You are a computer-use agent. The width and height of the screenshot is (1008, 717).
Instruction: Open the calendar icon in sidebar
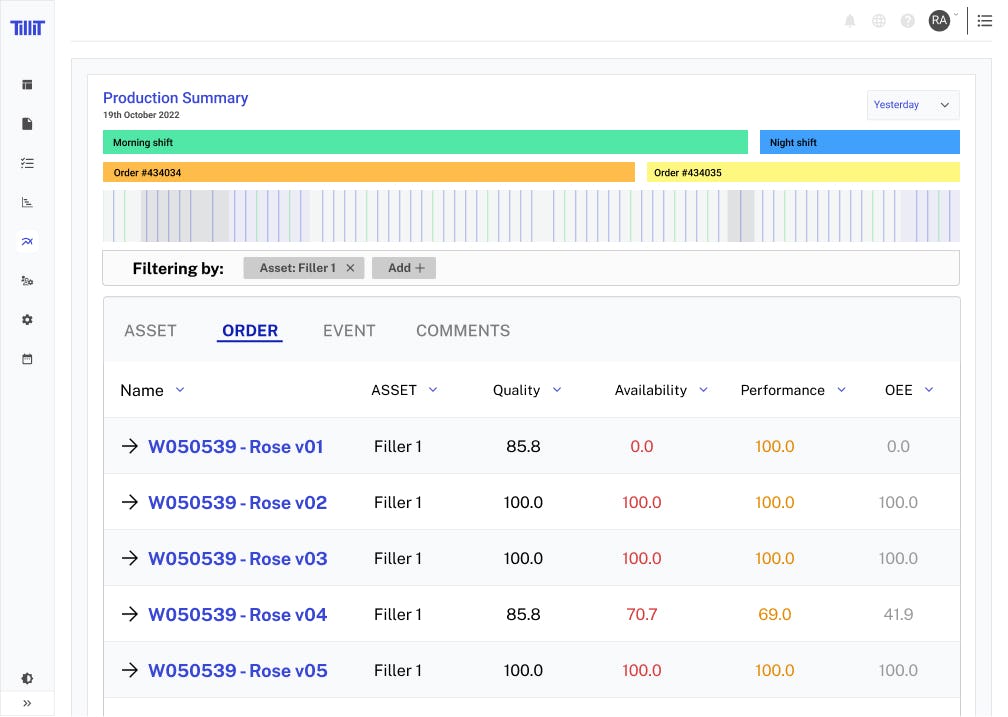pyautogui.click(x=27, y=359)
